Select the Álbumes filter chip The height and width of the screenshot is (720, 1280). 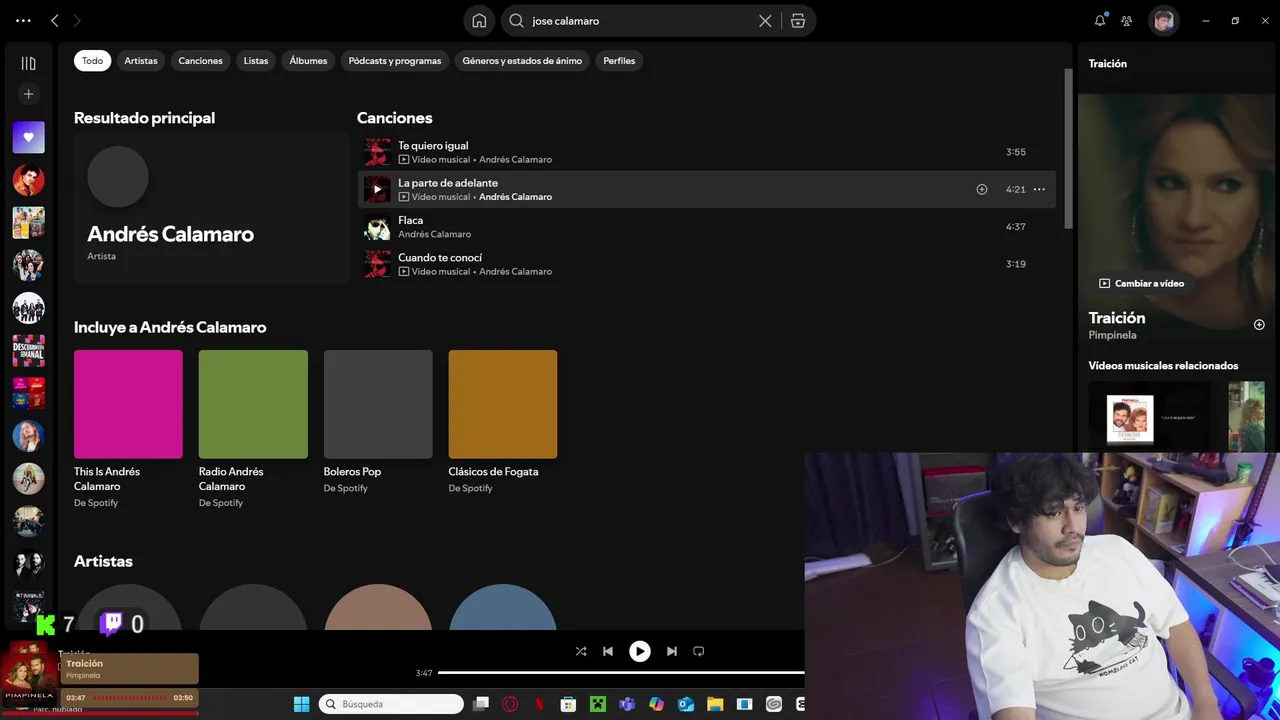(308, 61)
